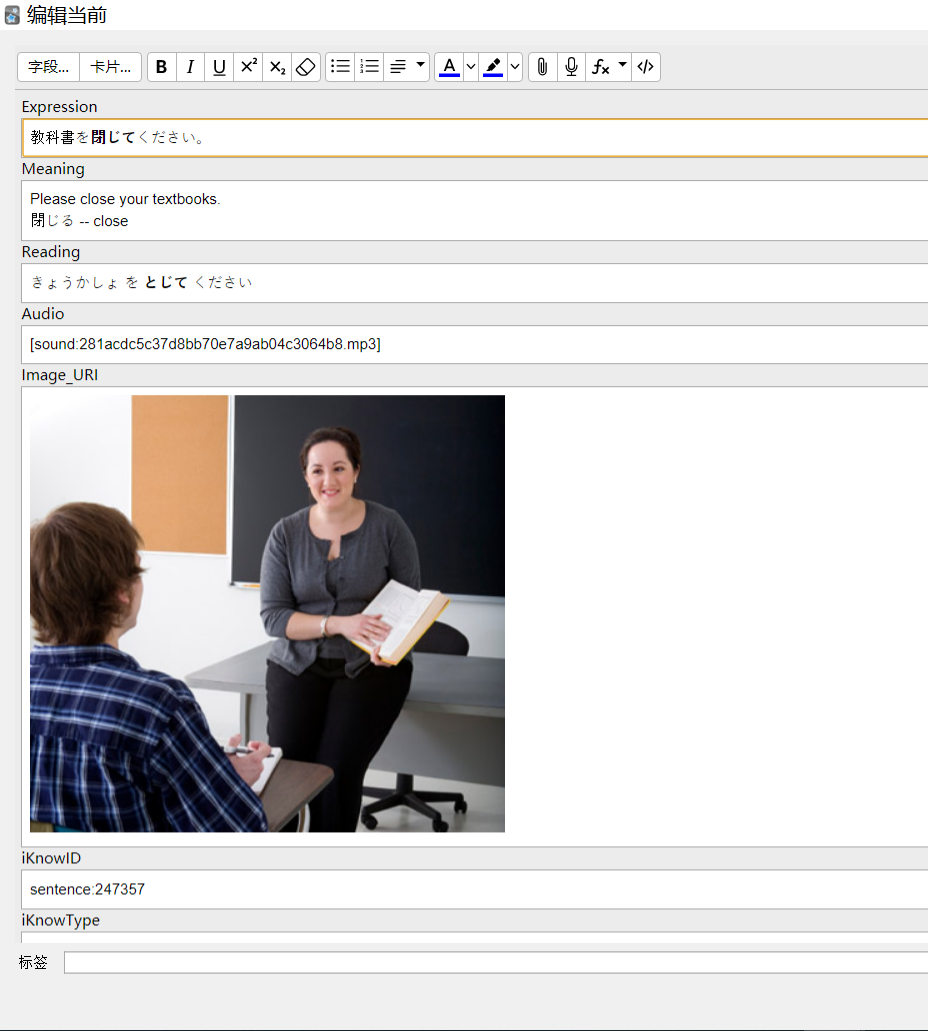
Task: Insert an ordered numbered list
Action: 370,67
